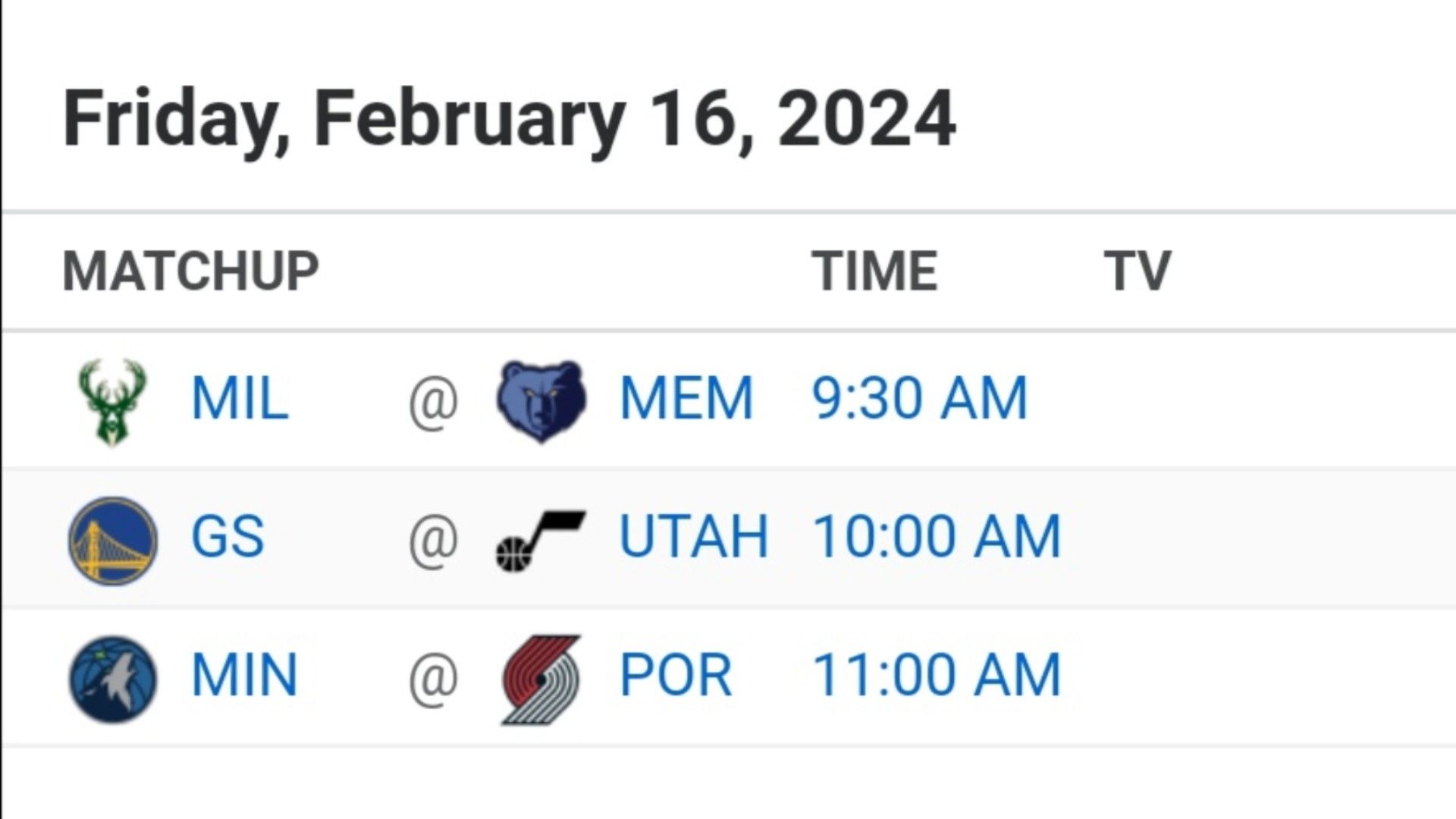
Task: Open the MIN team link
Action: coord(244,675)
